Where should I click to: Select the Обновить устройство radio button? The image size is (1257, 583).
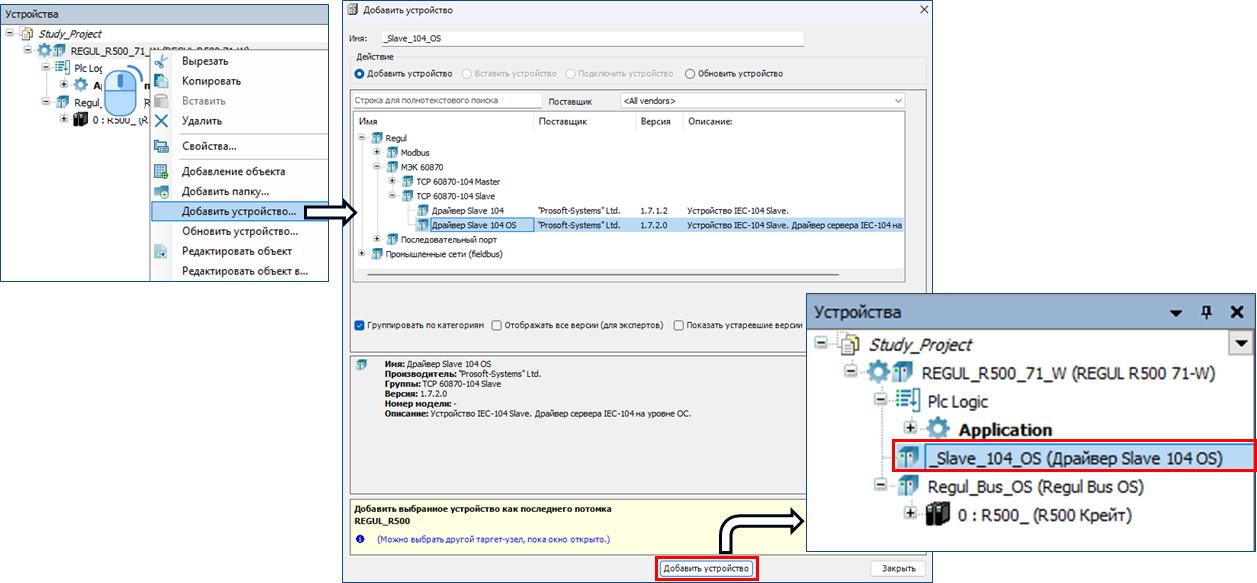point(690,74)
